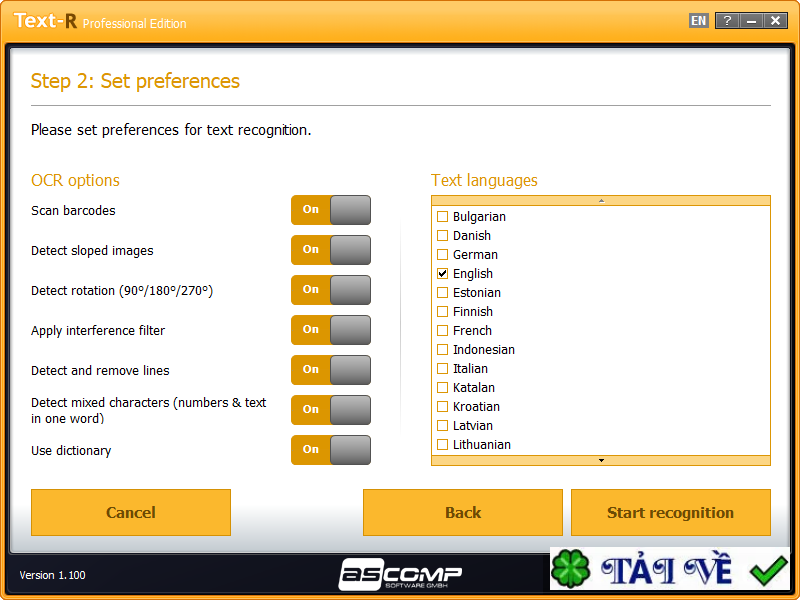This screenshot has width=800, height=600.
Task: Check the Lithuanian language checkbox
Action: click(x=442, y=444)
